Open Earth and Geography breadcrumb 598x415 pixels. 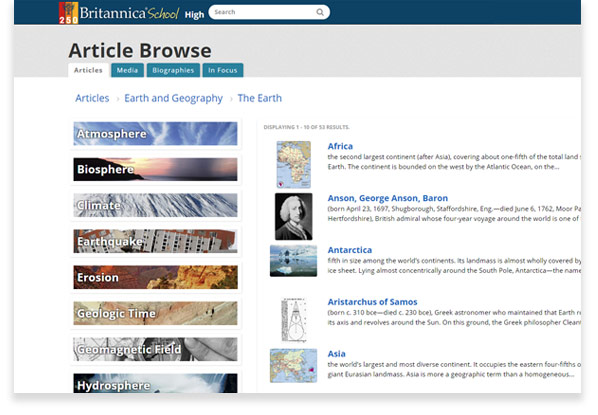click(x=174, y=98)
